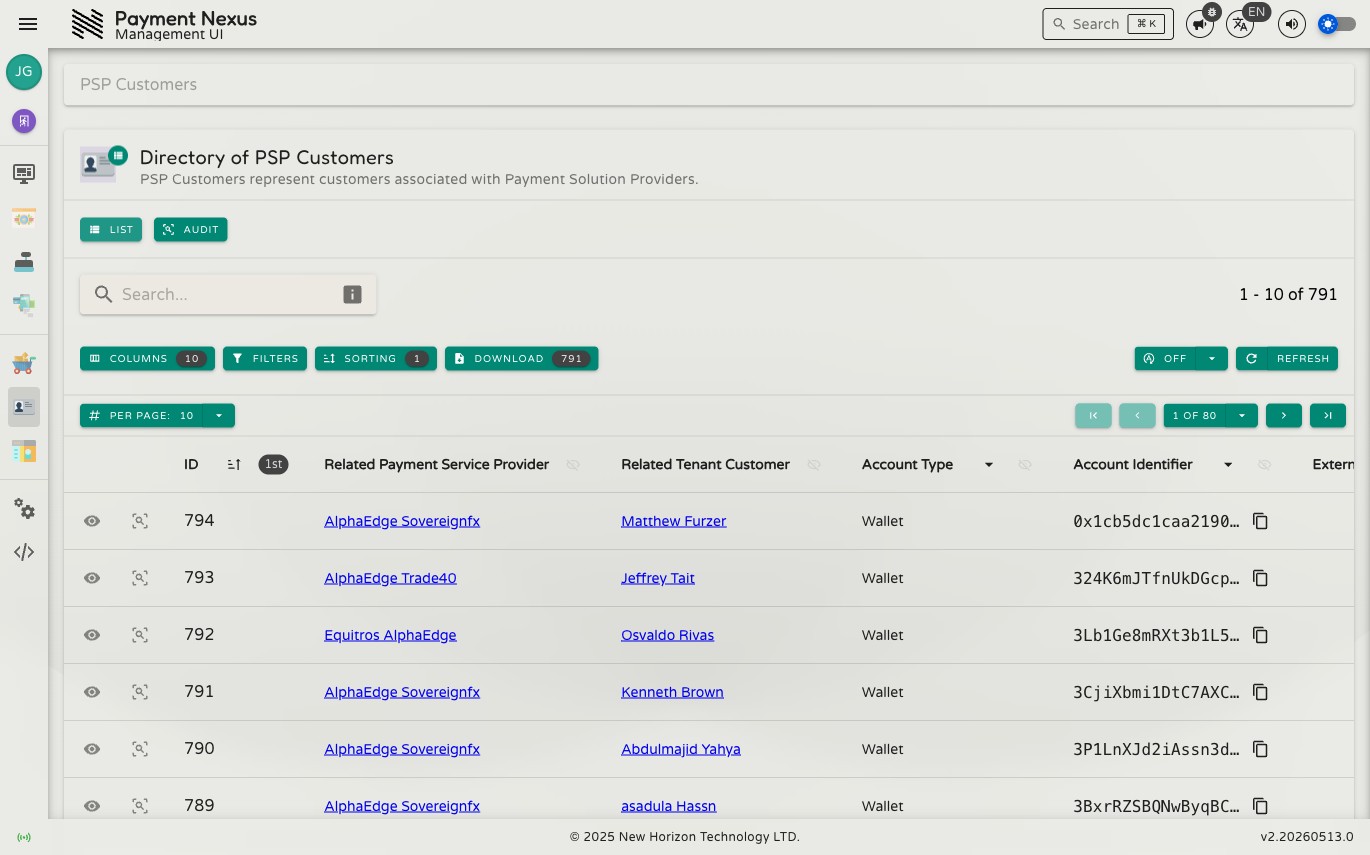The height and width of the screenshot is (855, 1370).
Task: Click the 1st sort priority badge
Action: tap(273, 464)
